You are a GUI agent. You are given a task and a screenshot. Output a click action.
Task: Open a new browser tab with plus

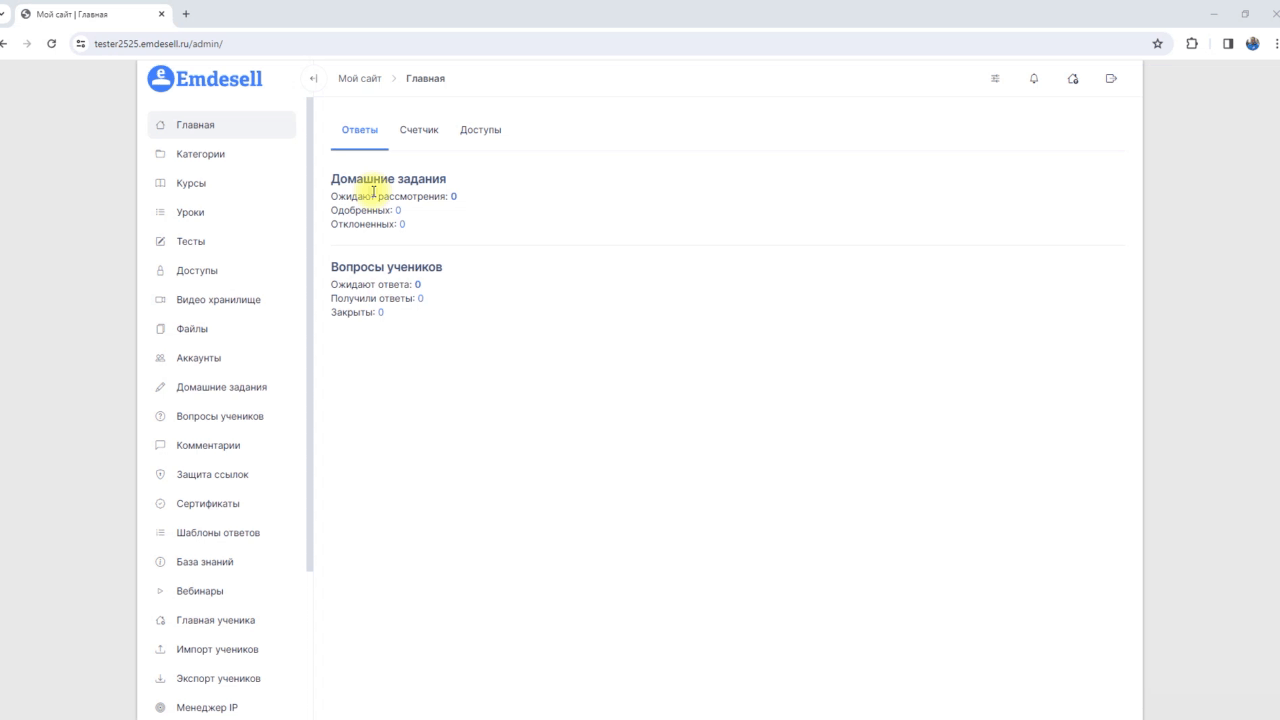pyautogui.click(x=186, y=14)
